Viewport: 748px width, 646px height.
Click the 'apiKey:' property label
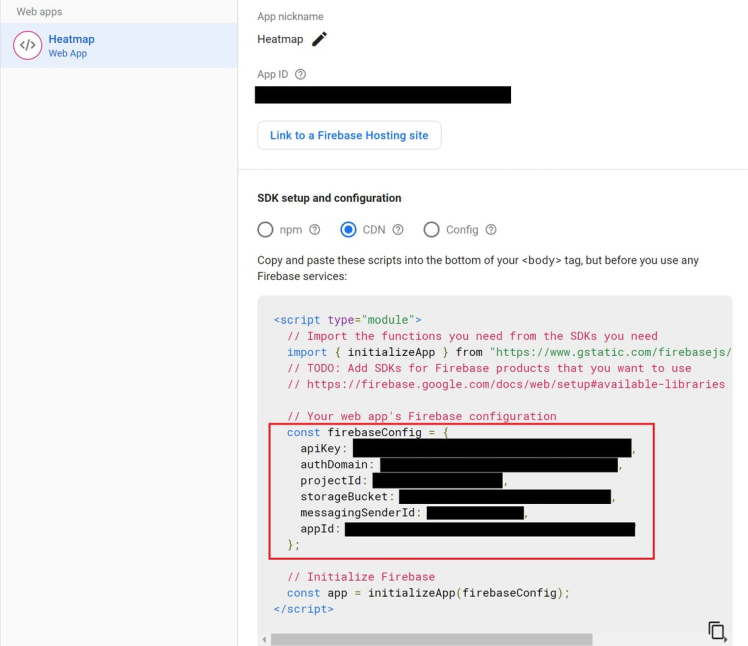tap(323, 448)
